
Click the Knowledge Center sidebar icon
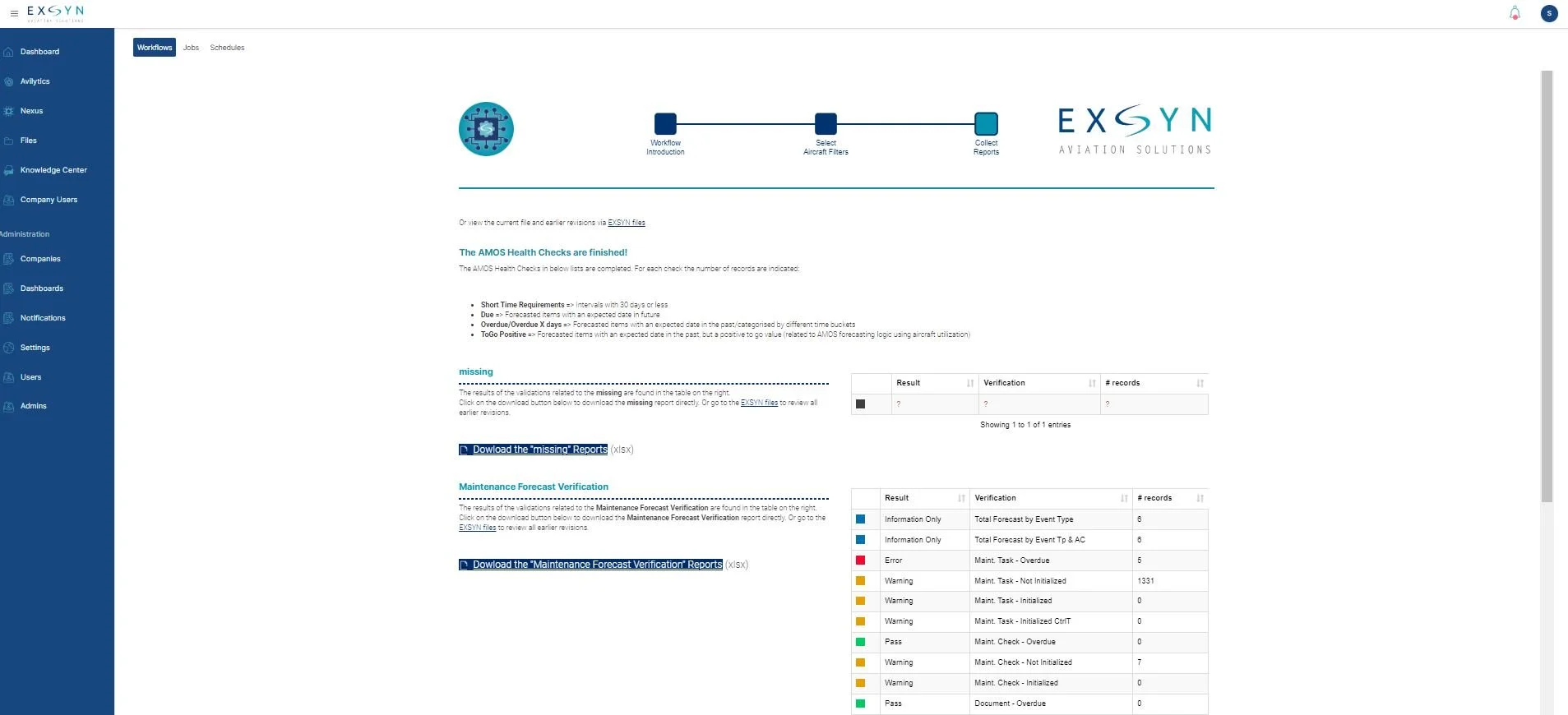8,170
